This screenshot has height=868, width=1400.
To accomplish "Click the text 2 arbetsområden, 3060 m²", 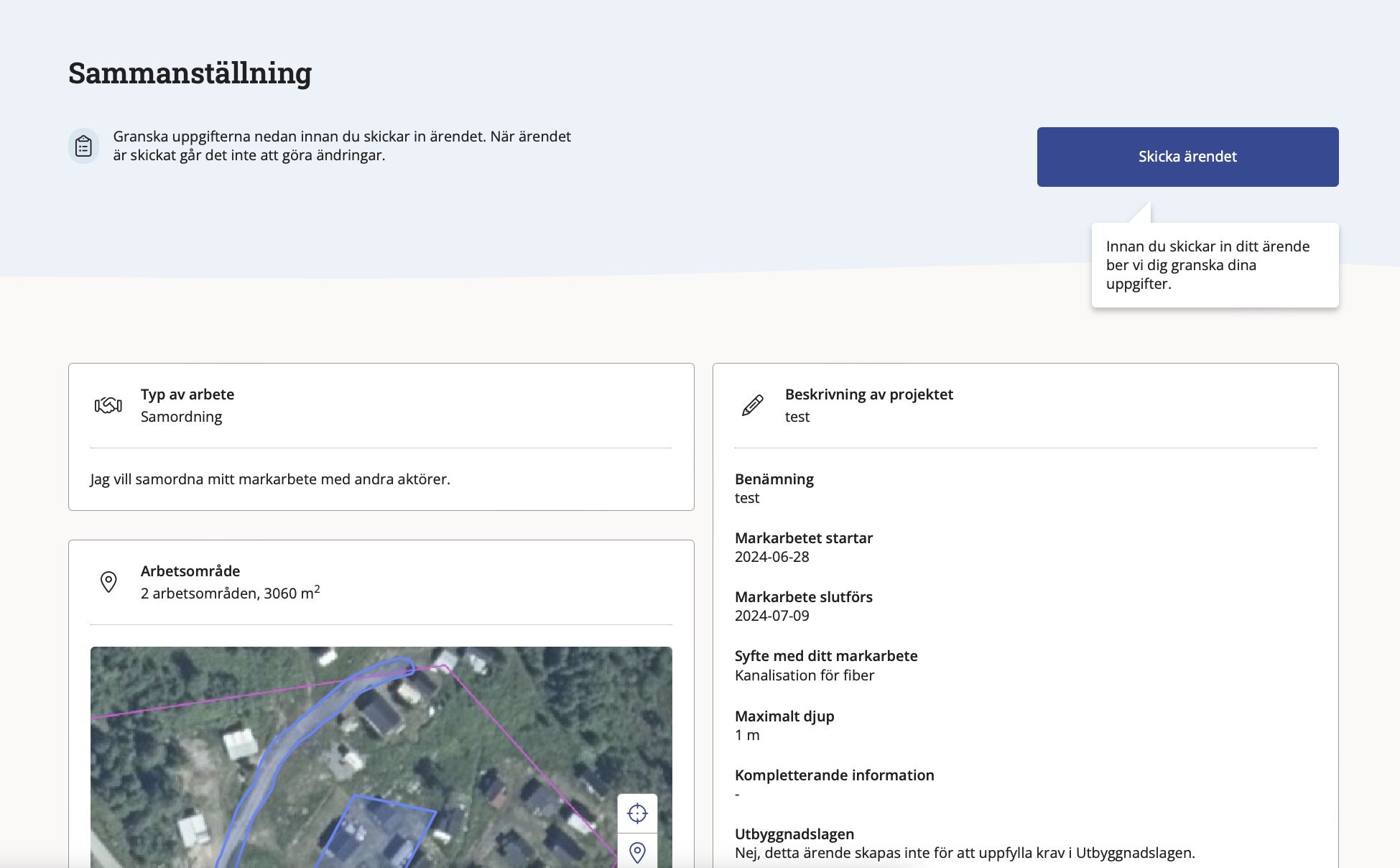I will click(231, 593).
